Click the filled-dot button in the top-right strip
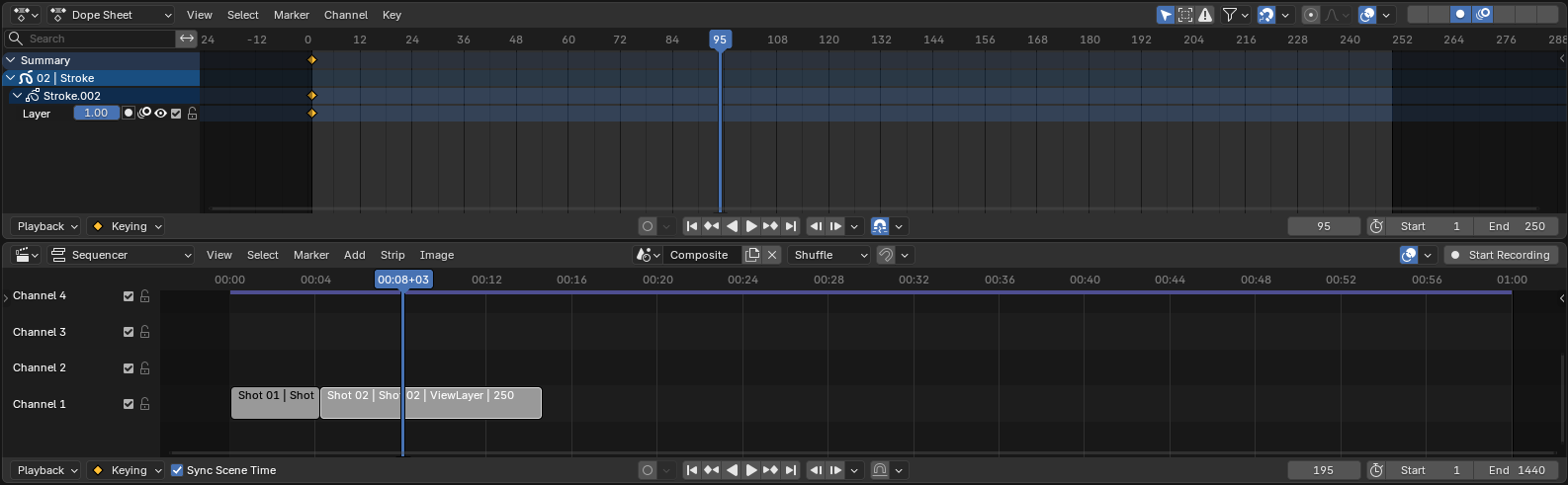 coord(1460,15)
